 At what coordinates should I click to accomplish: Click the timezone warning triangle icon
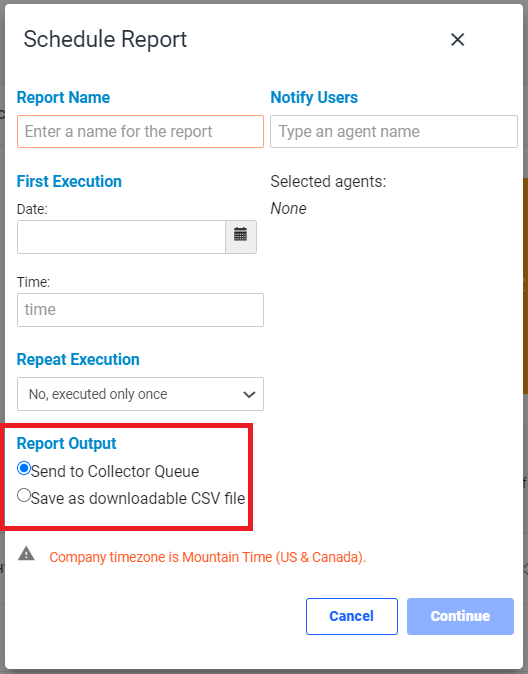click(x=26, y=553)
